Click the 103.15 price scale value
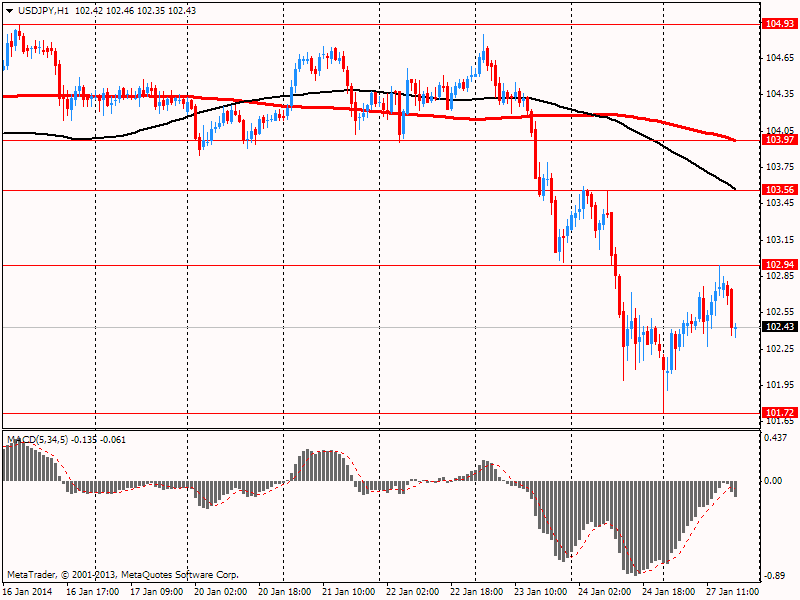Image resolution: width=800 pixels, height=600 pixels. pos(780,240)
